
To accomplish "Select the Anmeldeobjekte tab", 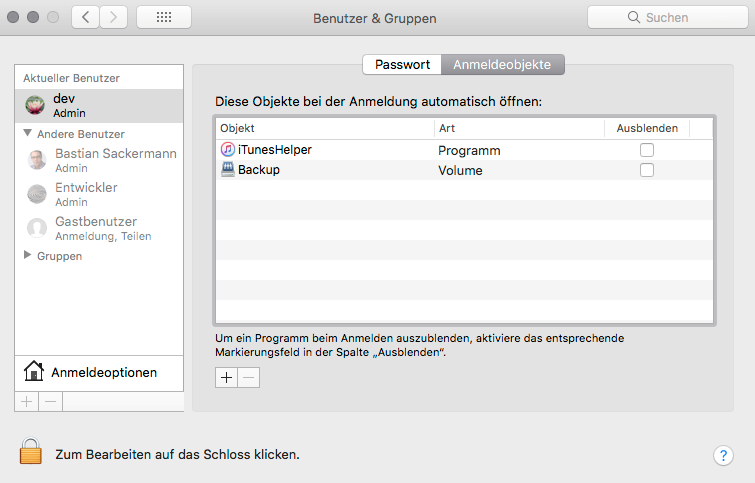I will (503, 64).
